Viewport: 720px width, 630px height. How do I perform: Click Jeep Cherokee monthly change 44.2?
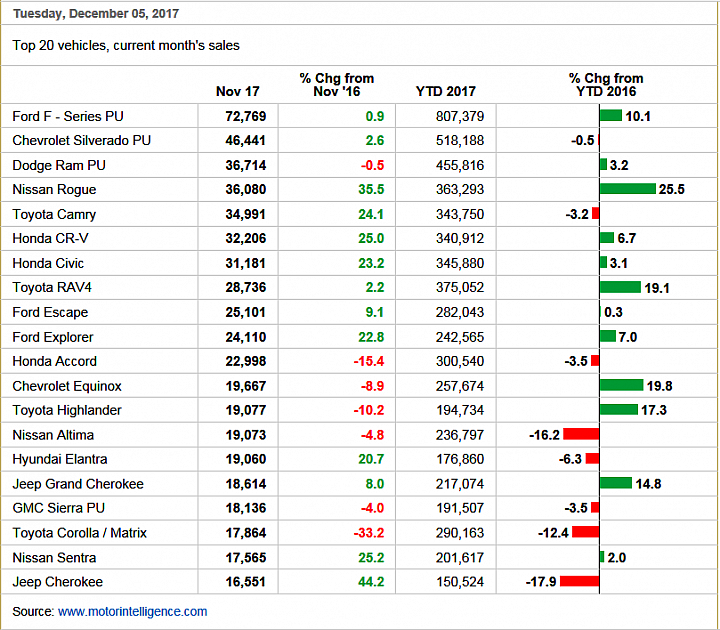click(x=371, y=582)
